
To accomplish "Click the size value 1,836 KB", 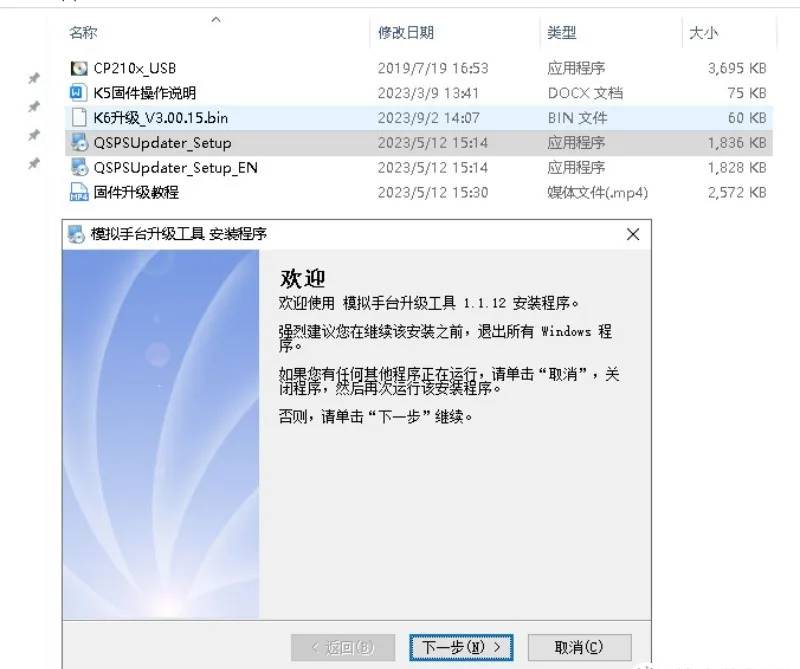I will [737, 143].
